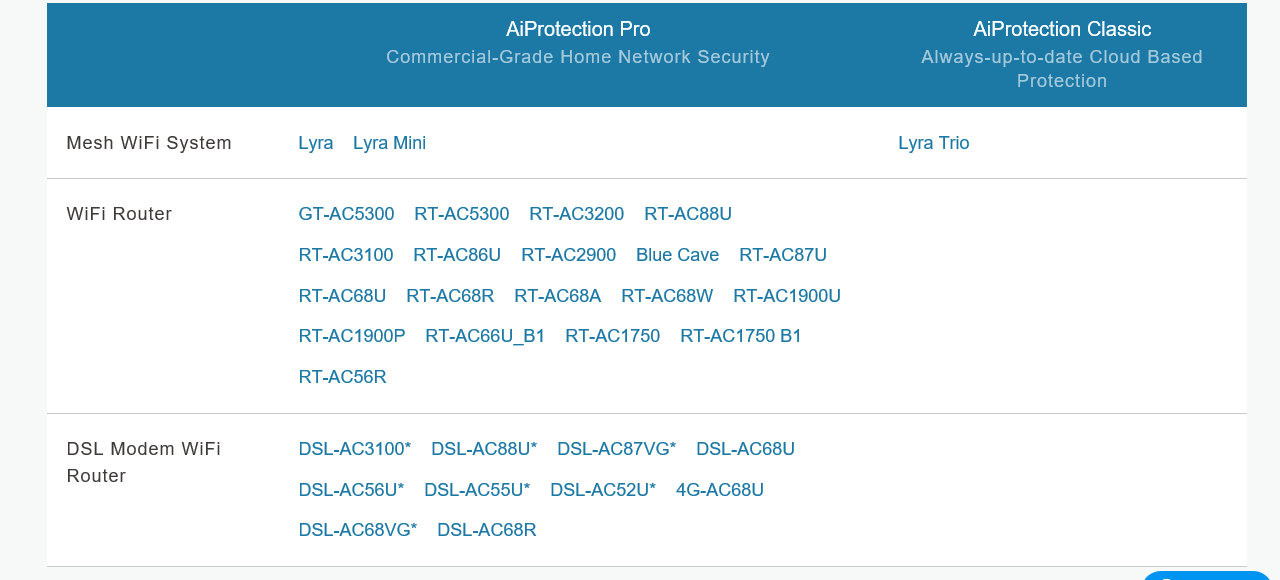Open the DSL-AC52U* link
This screenshot has height=580, width=1280.
click(x=603, y=490)
